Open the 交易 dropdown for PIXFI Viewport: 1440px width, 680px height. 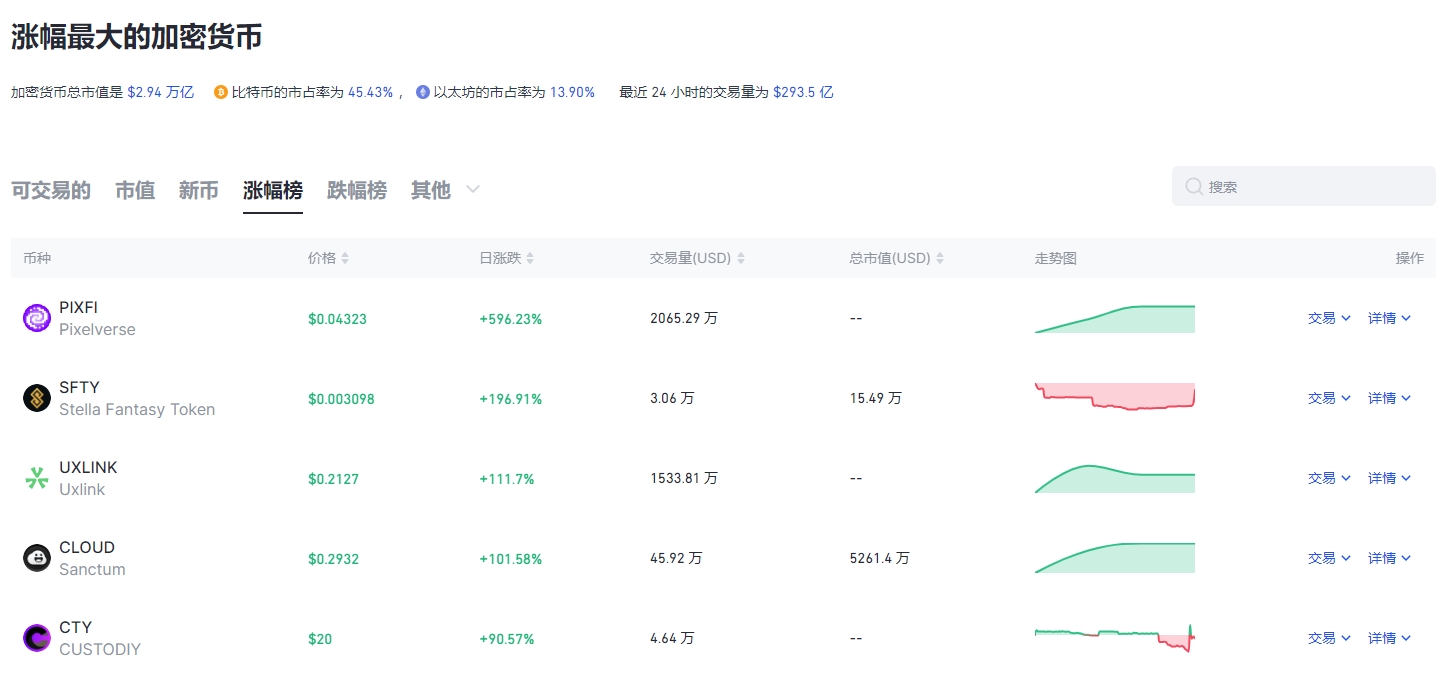click(x=1329, y=318)
